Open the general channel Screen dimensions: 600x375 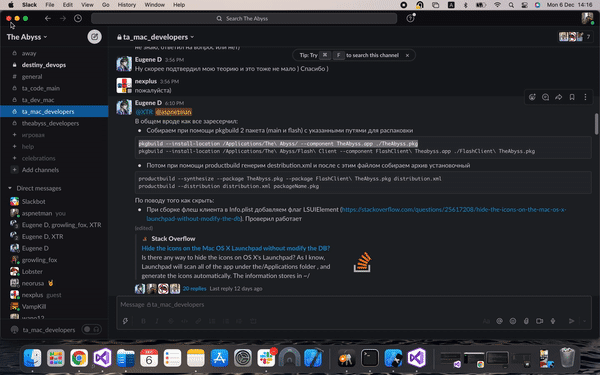click(x=32, y=77)
